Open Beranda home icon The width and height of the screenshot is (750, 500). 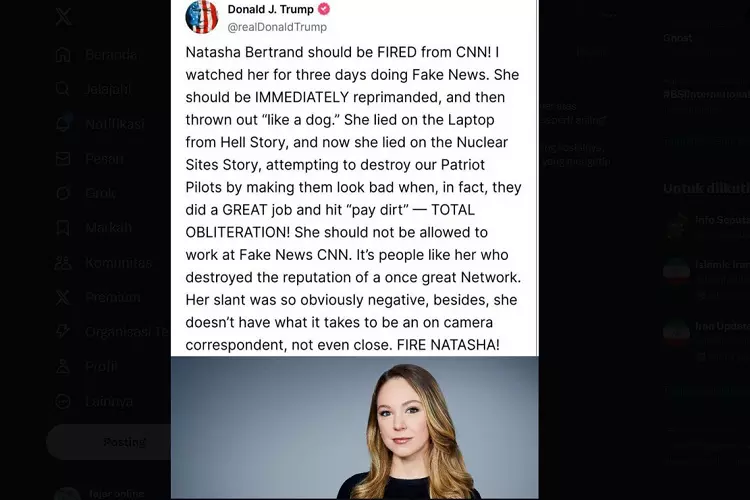pos(63,55)
